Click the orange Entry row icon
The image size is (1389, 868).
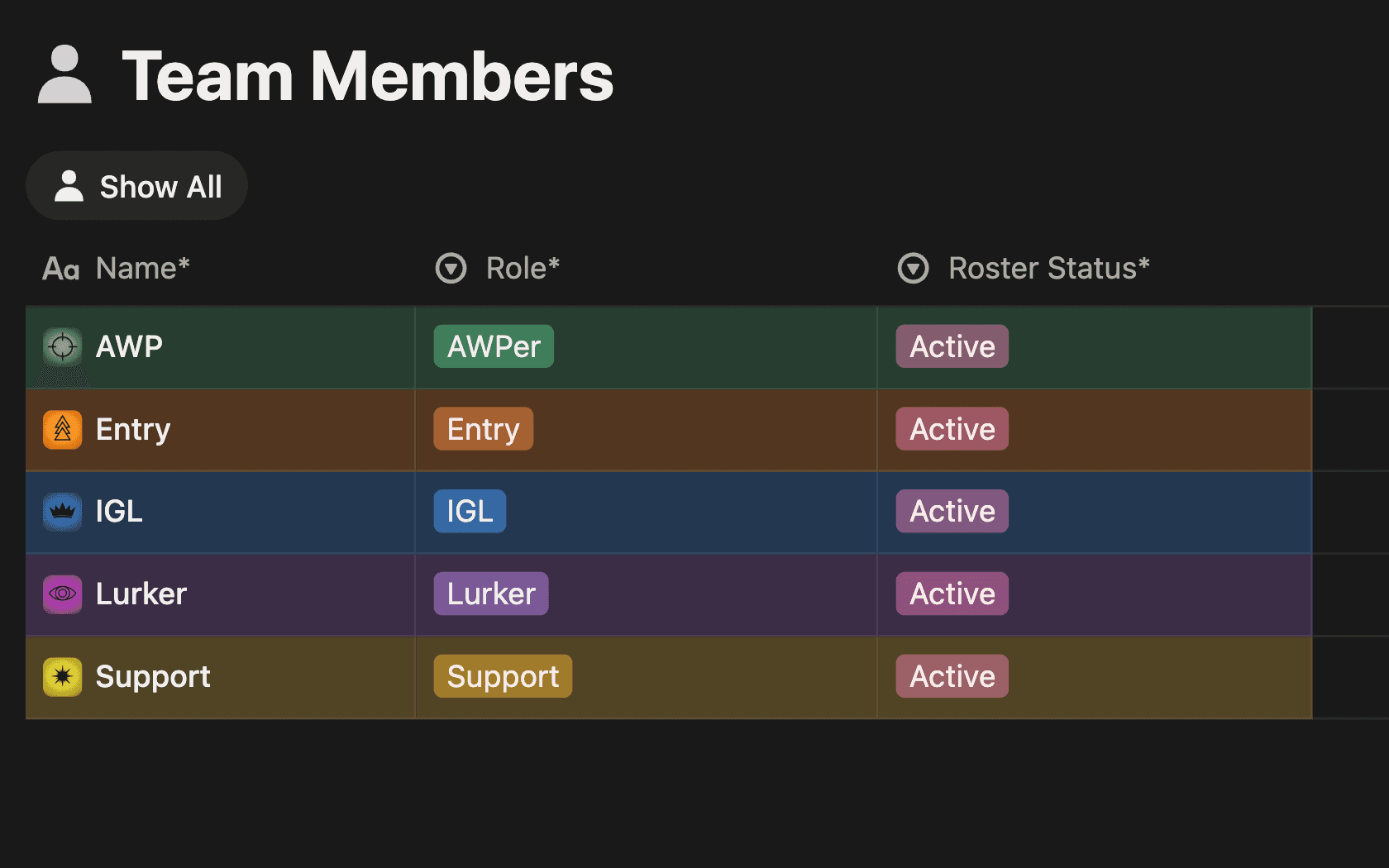62,430
